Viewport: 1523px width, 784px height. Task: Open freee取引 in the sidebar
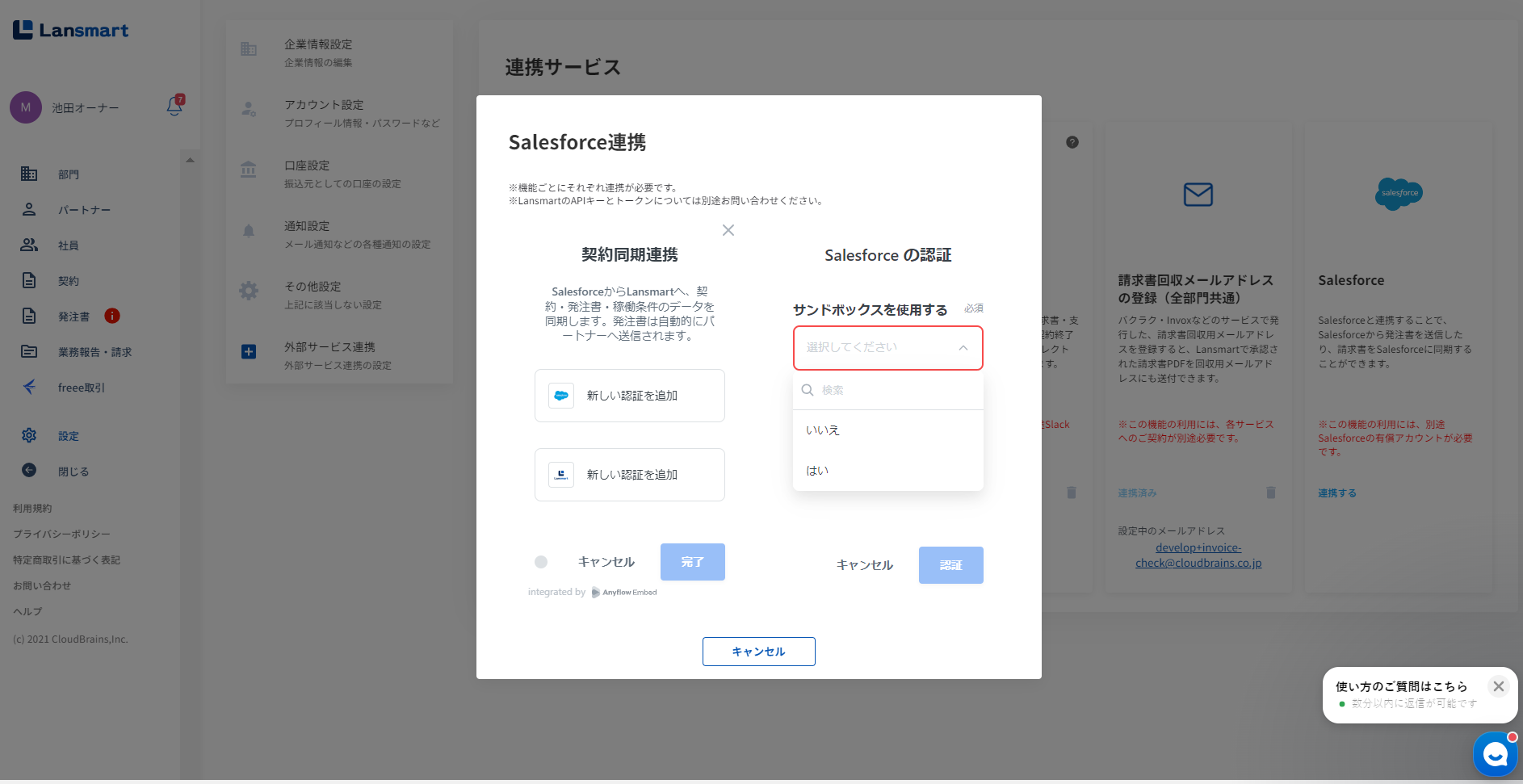[x=82, y=388]
